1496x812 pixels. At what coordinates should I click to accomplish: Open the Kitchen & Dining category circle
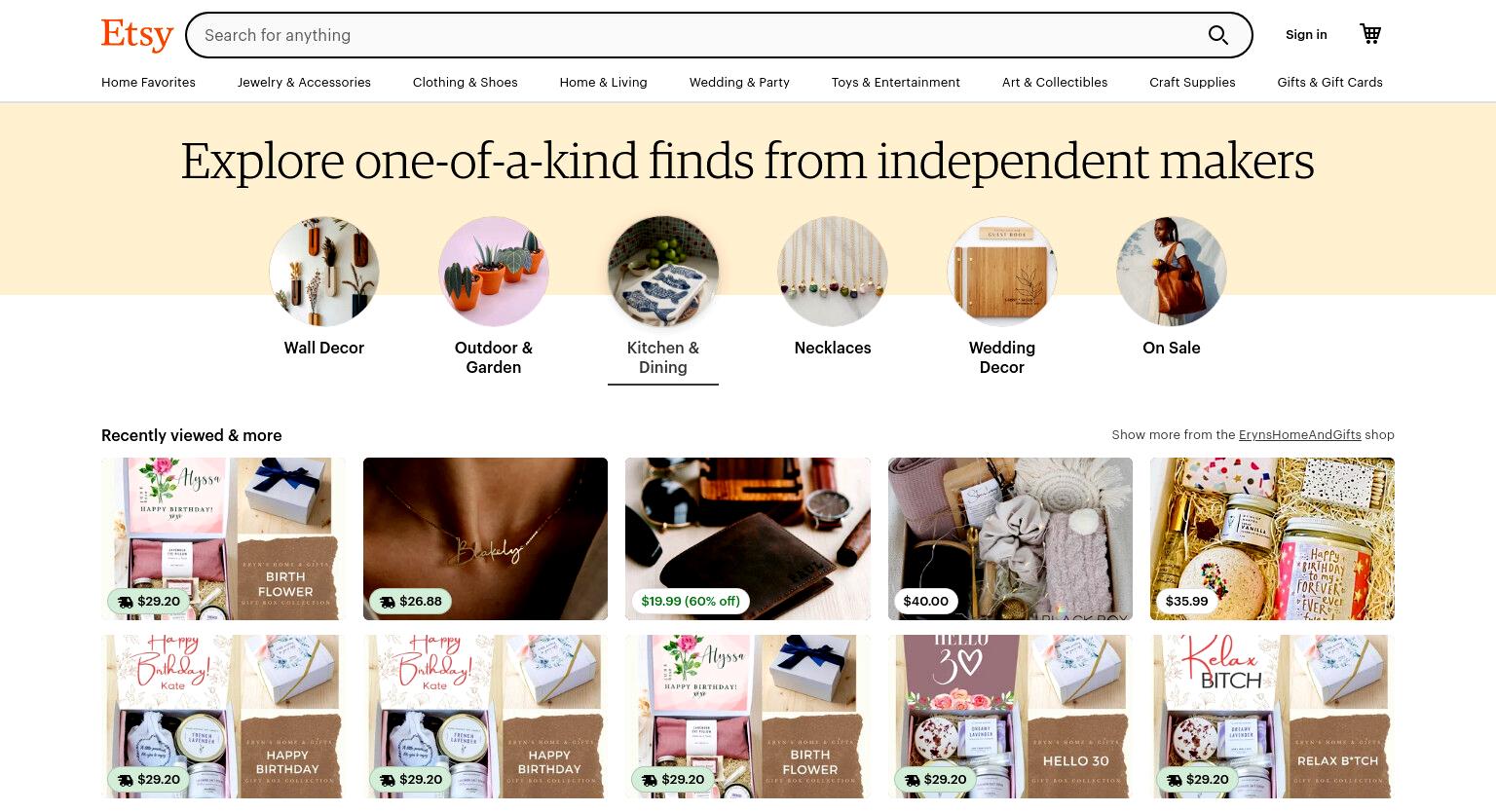663,272
